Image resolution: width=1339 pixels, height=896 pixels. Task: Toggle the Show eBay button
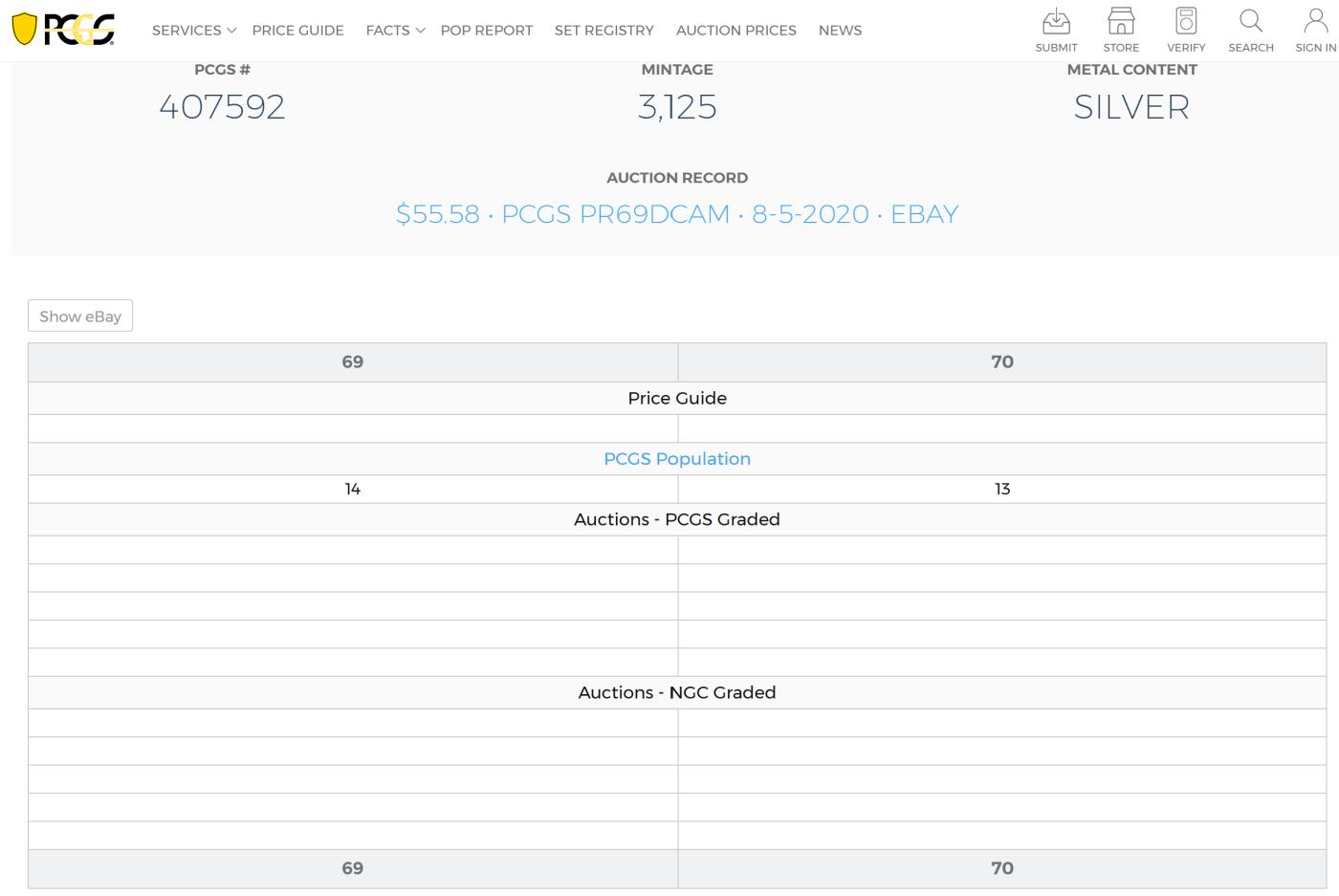pos(80,317)
